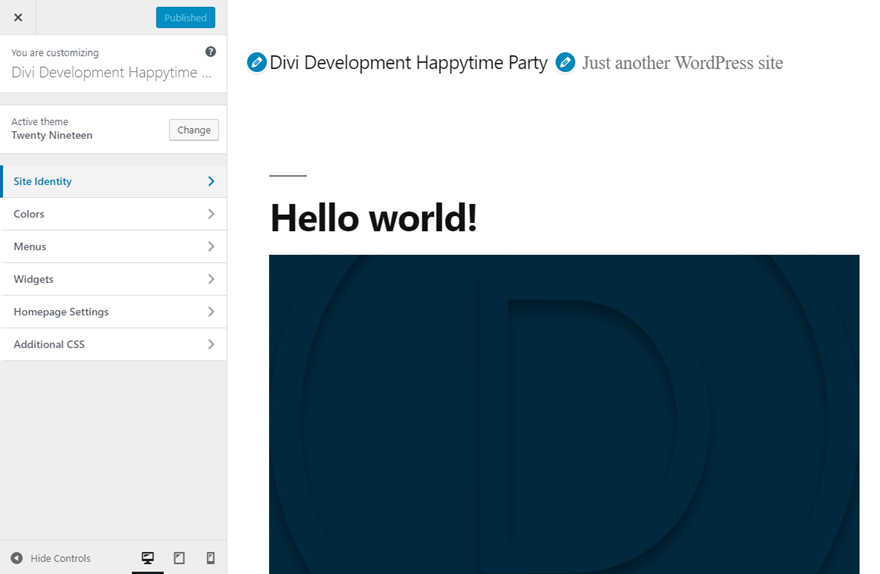
Task: Switch to mobile preview mode
Action: 210,558
